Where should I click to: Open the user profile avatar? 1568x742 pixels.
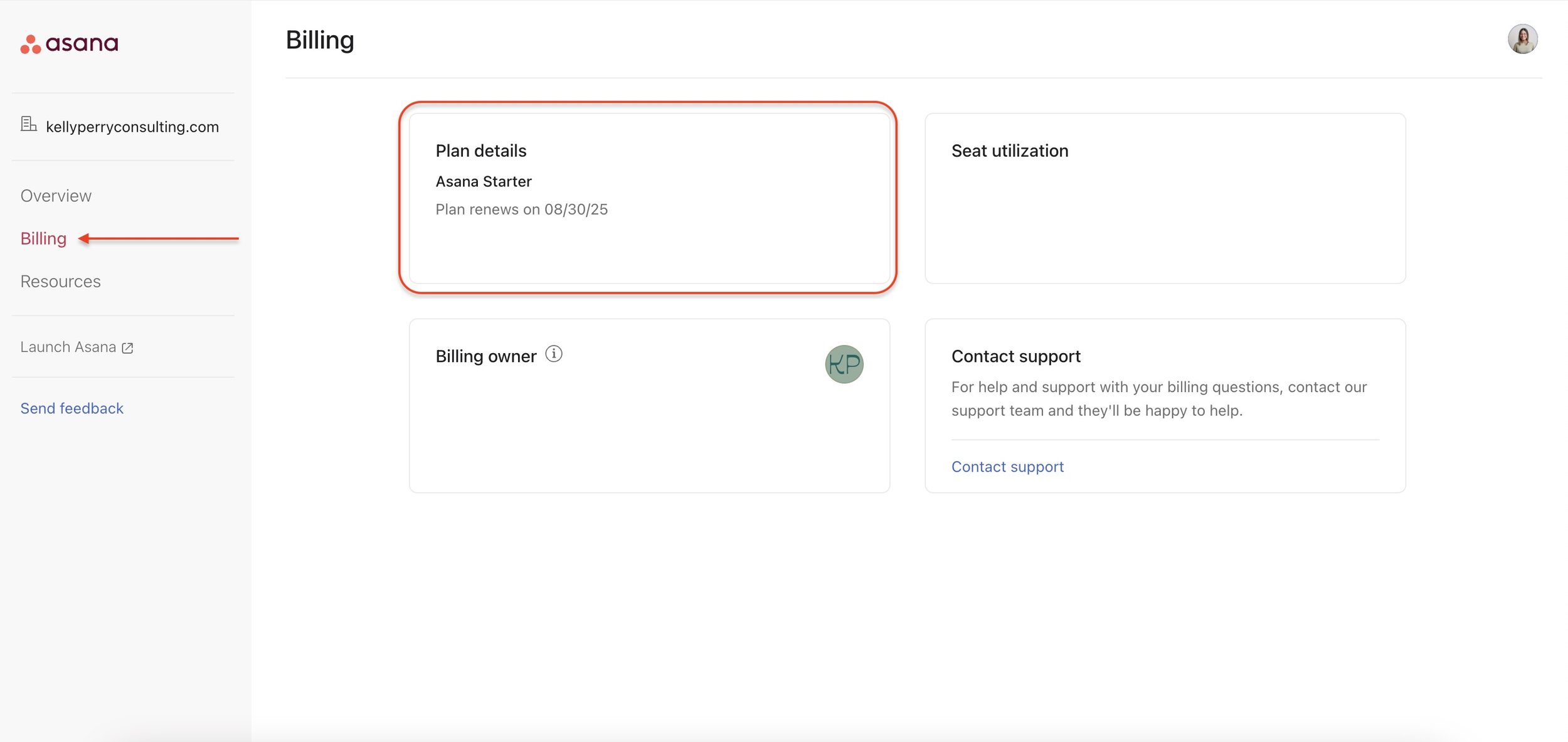(x=1522, y=40)
